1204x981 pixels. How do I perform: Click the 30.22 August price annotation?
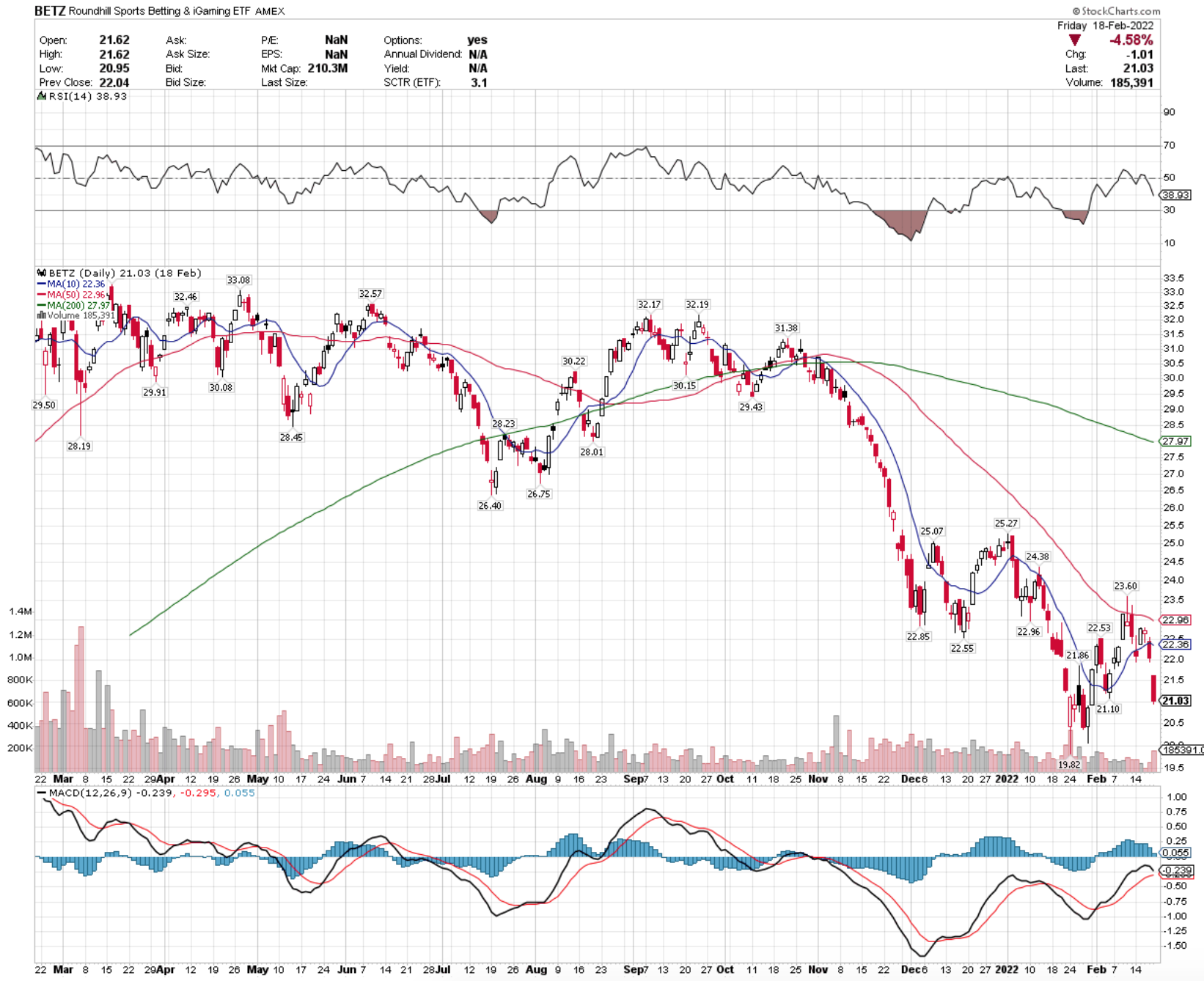coord(574,361)
